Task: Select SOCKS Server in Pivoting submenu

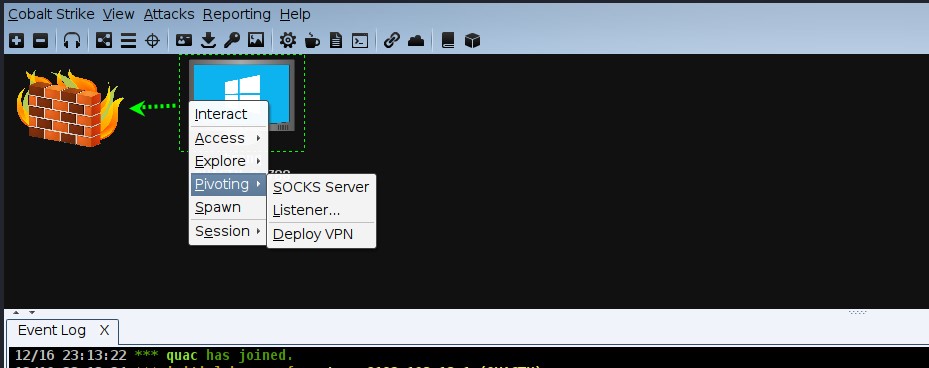Action: (321, 187)
